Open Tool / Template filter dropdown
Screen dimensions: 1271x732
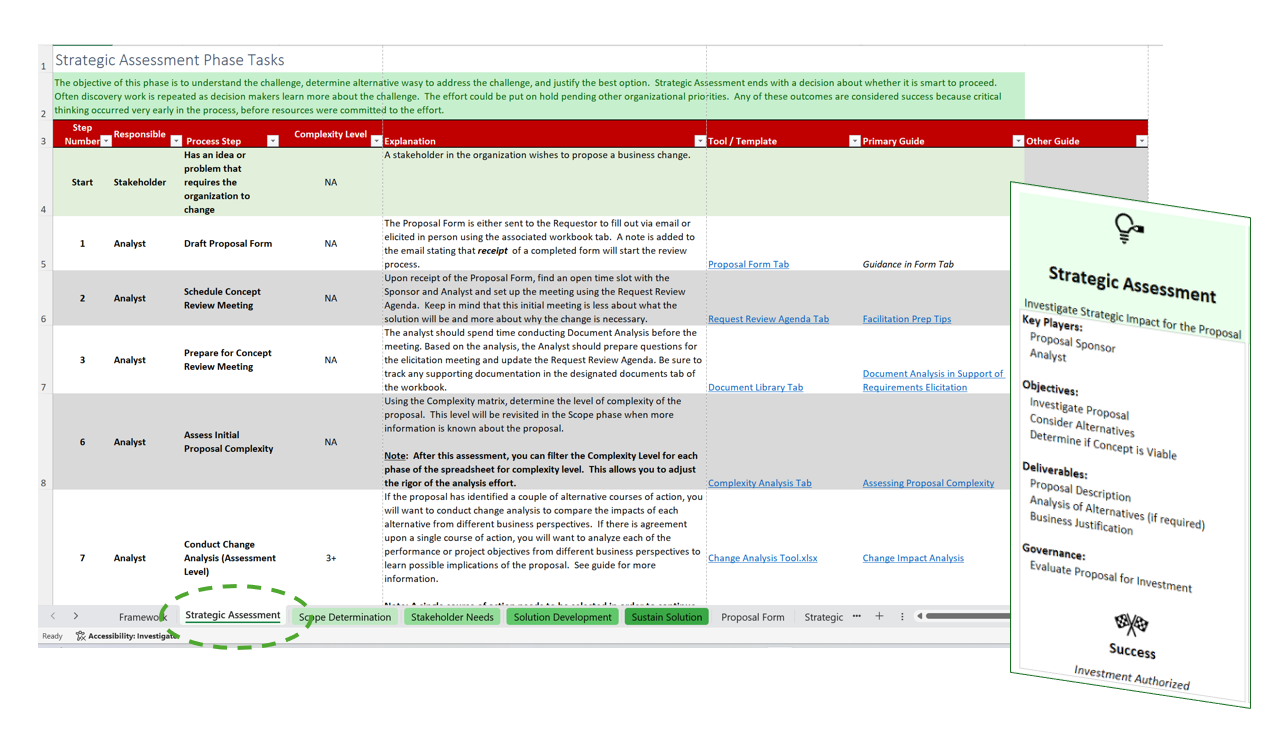click(x=855, y=141)
